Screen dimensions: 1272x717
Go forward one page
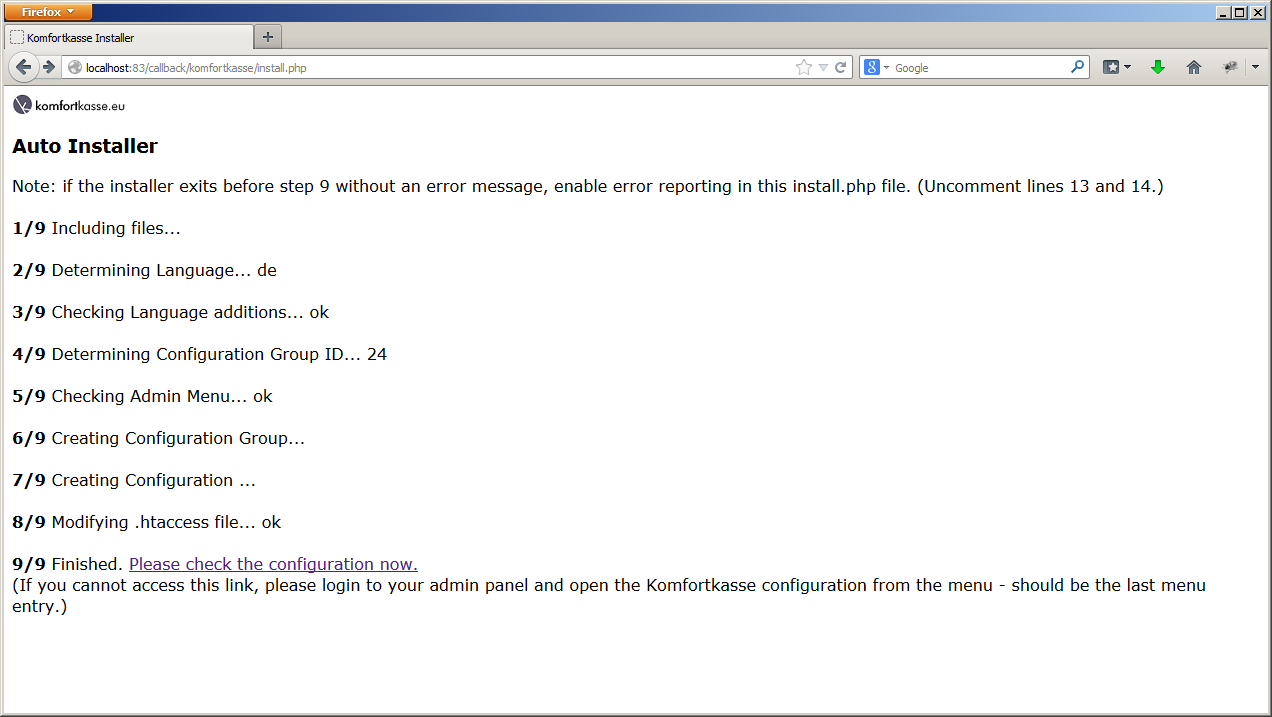48,67
